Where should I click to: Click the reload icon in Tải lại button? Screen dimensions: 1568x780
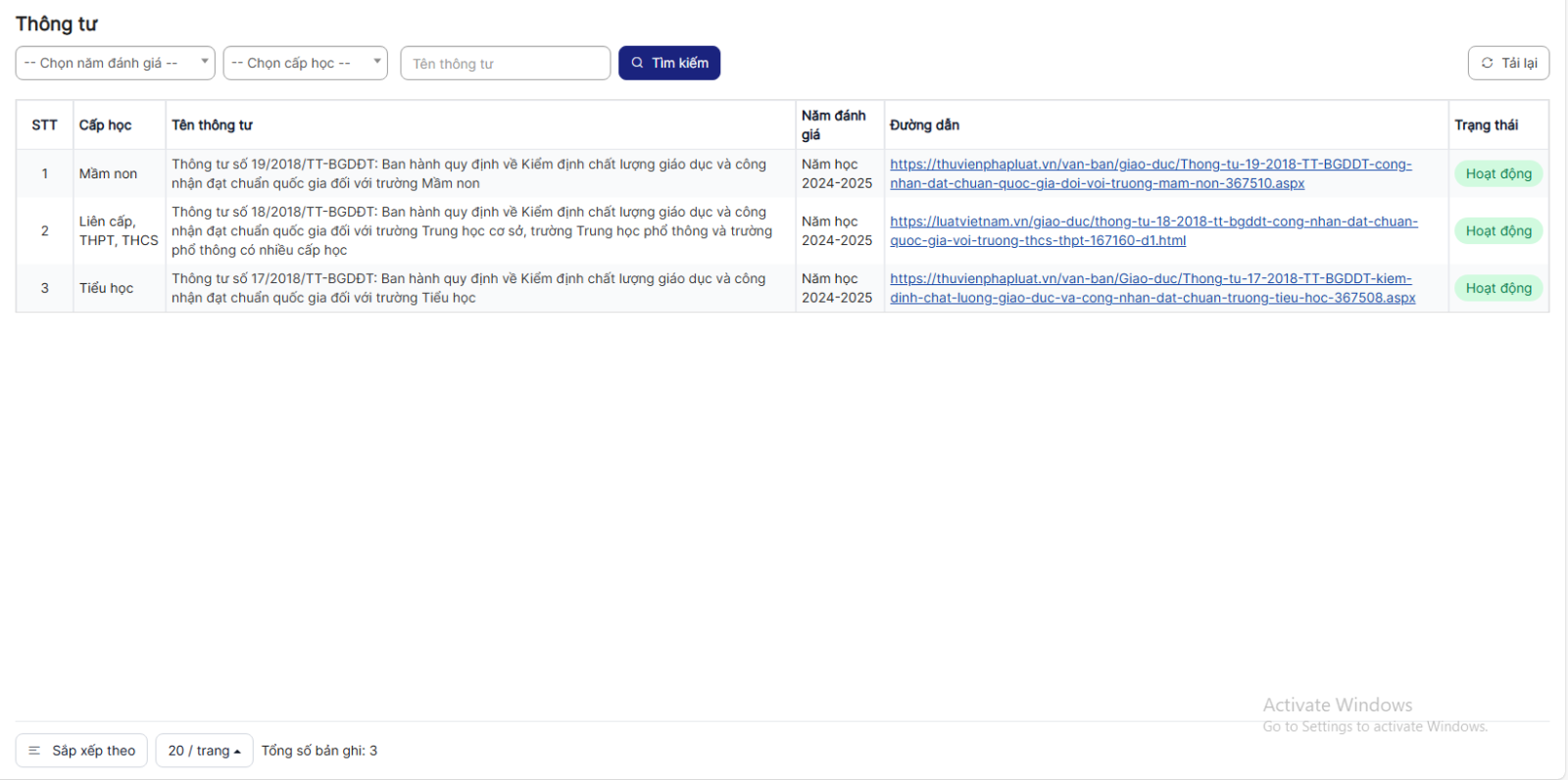[1487, 63]
